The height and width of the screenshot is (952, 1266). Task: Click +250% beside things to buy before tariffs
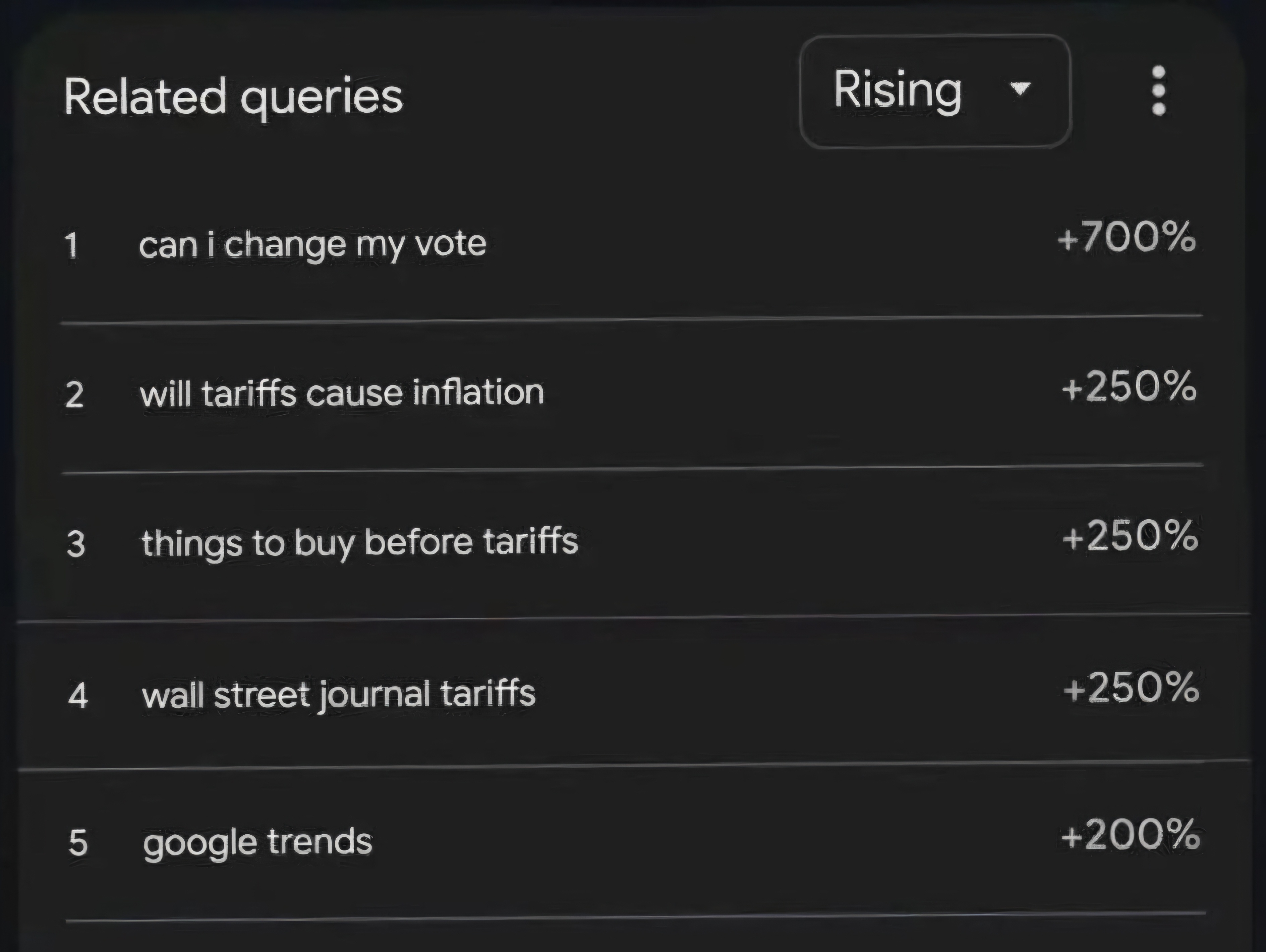coord(1130,536)
